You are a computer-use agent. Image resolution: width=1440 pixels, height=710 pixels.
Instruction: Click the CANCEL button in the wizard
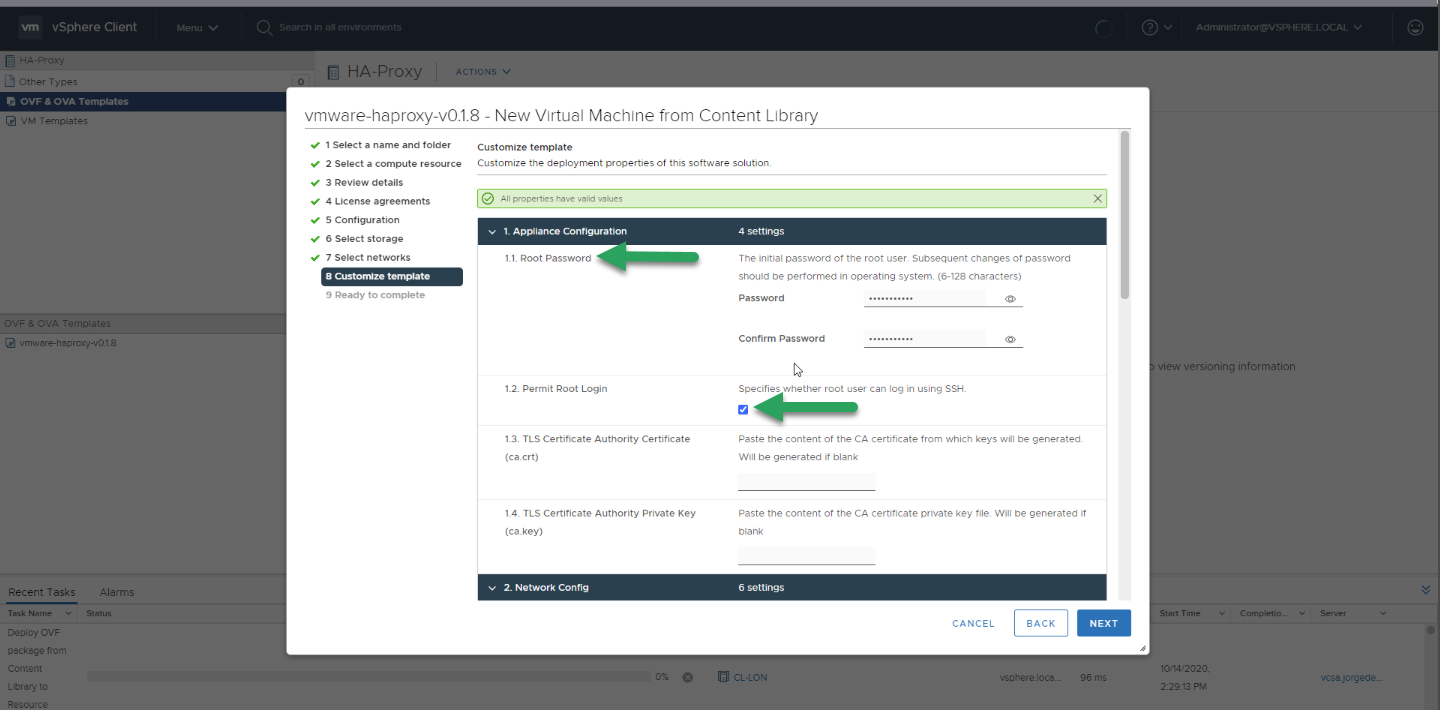[973, 623]
